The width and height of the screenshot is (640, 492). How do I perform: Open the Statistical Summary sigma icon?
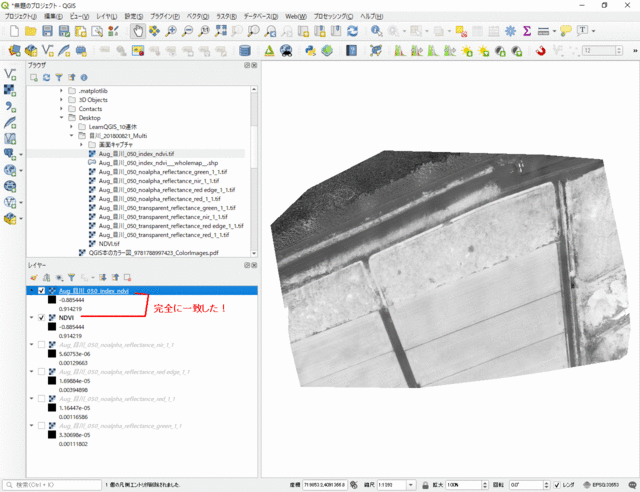pos(527,31)
